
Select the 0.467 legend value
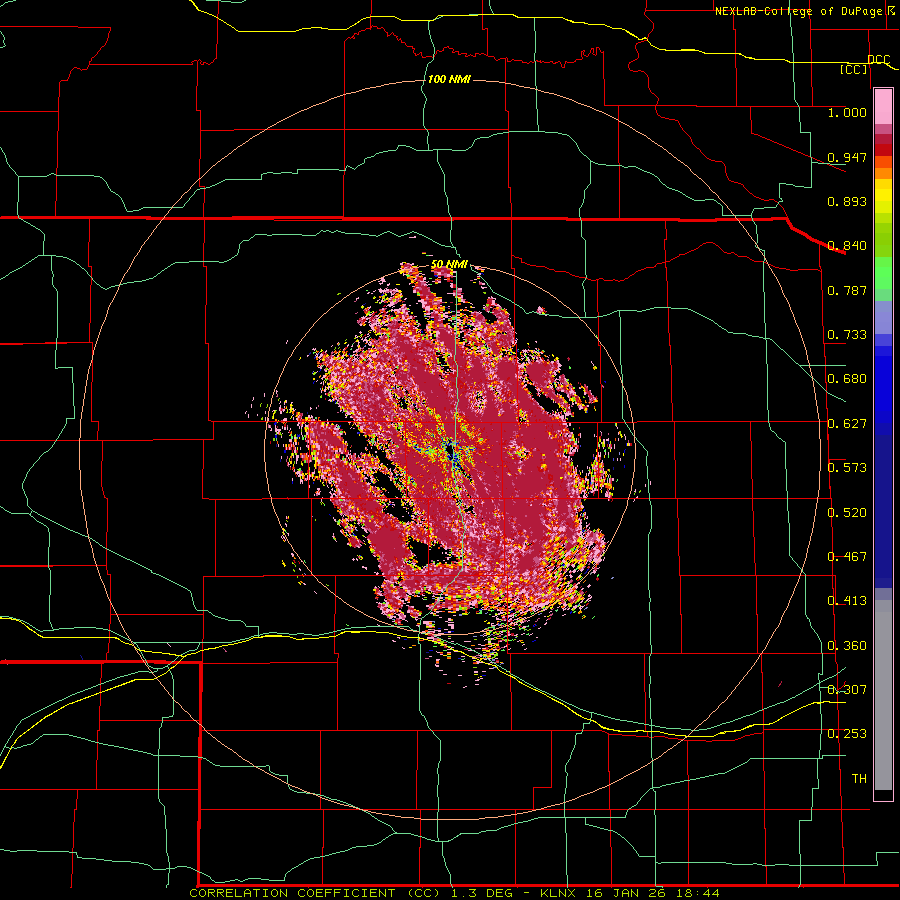point(847,557)
